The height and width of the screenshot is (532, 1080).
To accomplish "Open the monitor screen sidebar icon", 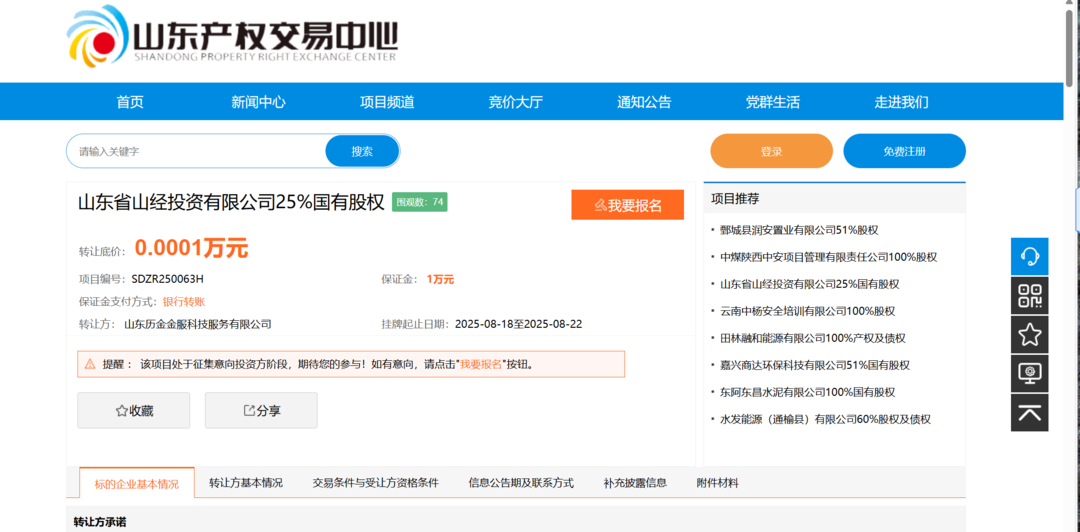I will coord(1029,374).
